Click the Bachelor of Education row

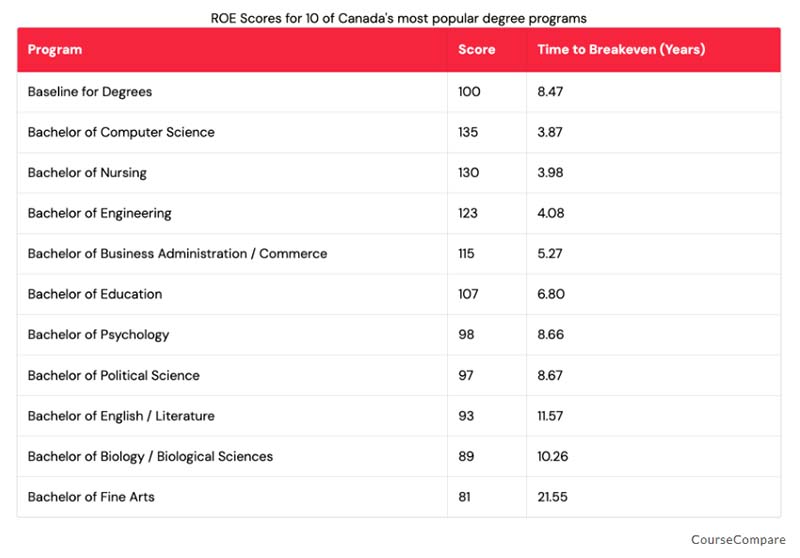[x=95, y=294]
